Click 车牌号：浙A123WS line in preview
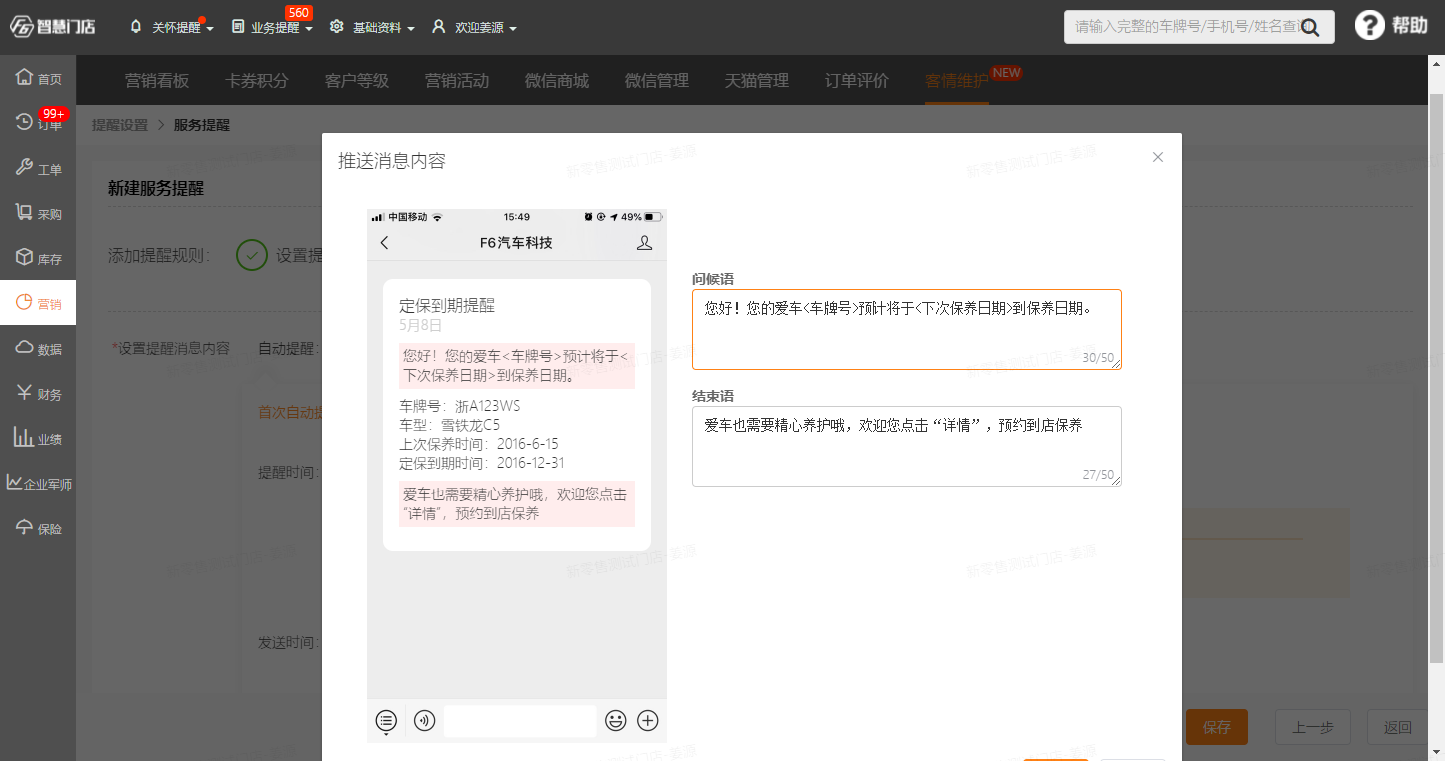Viewport: 1445px width, 761px height. tap(460, 406)
